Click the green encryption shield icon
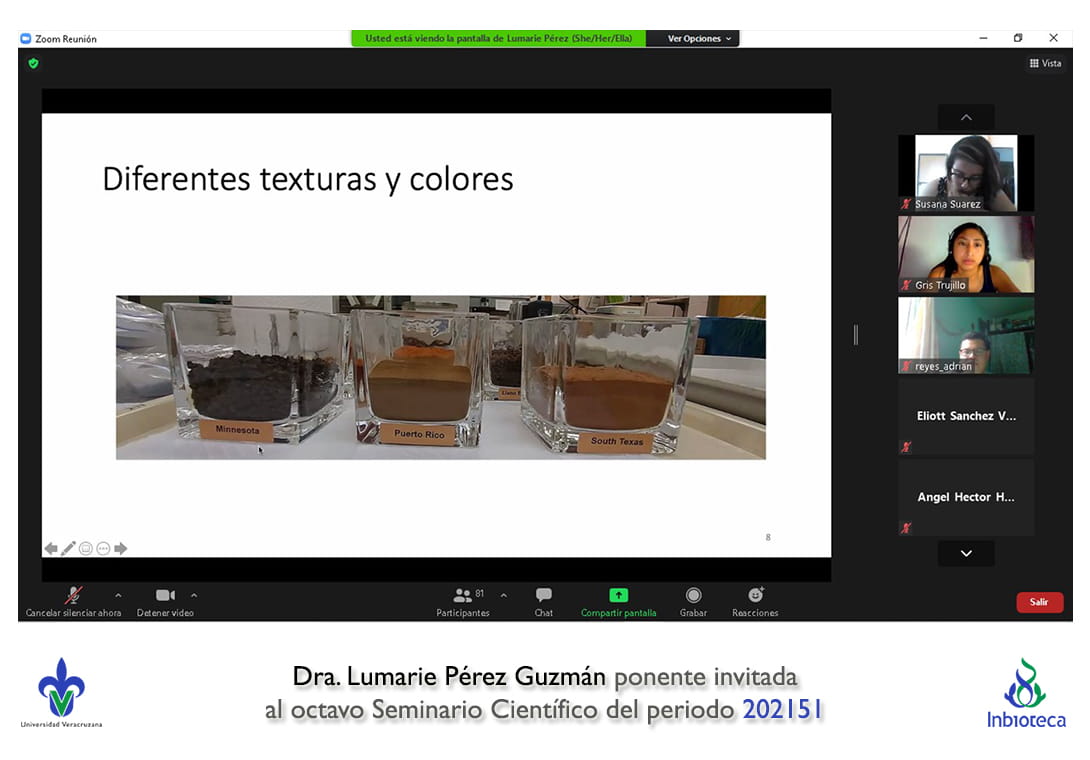 pyautogui.click(x=33, y=63)
